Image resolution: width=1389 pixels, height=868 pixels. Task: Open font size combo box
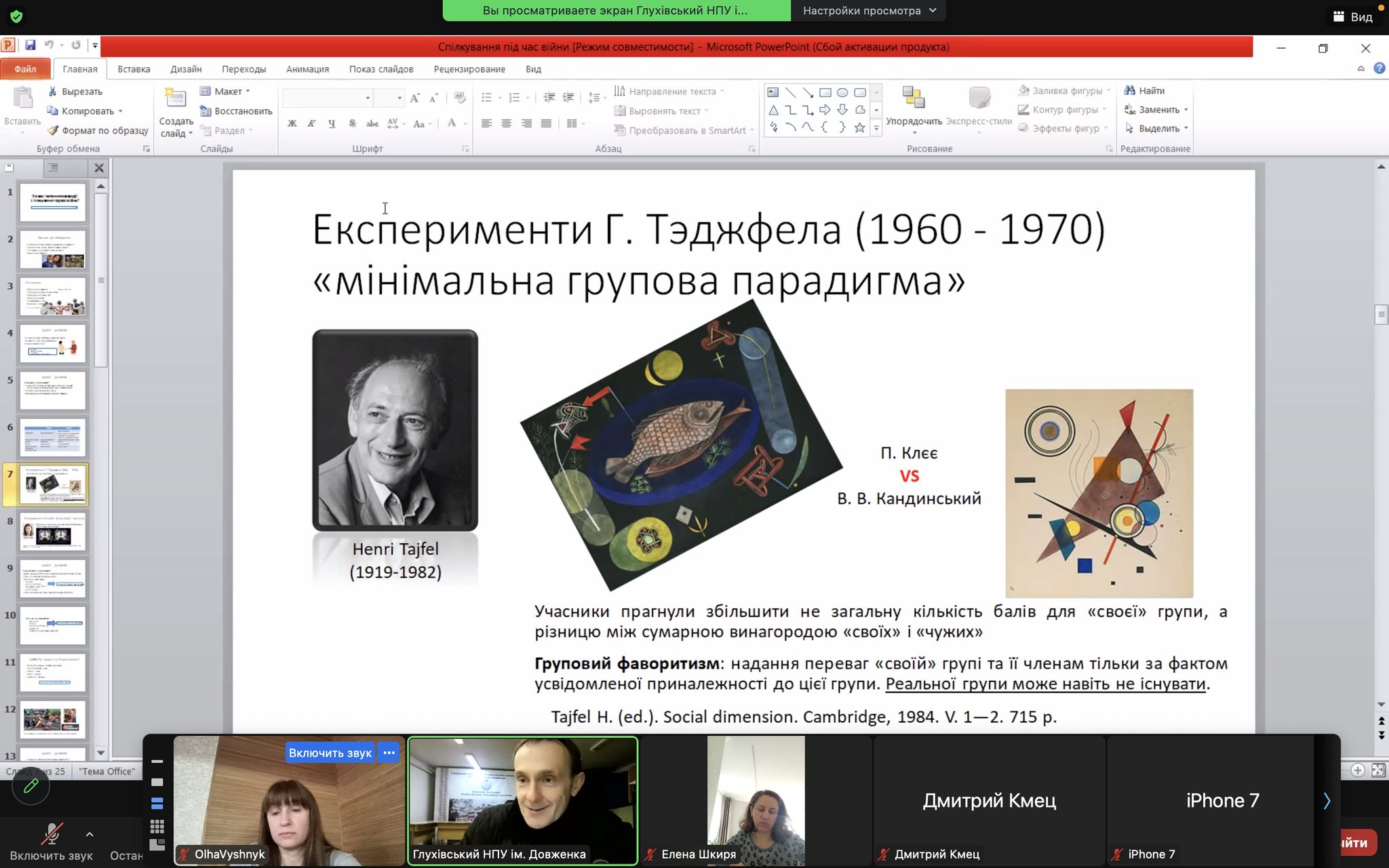click(389, 98)
